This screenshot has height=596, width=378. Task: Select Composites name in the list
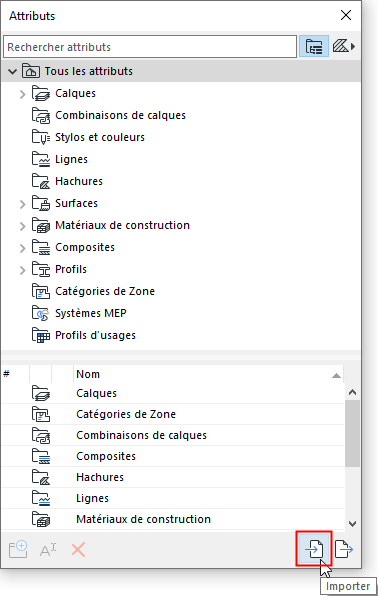pos(106,456)
